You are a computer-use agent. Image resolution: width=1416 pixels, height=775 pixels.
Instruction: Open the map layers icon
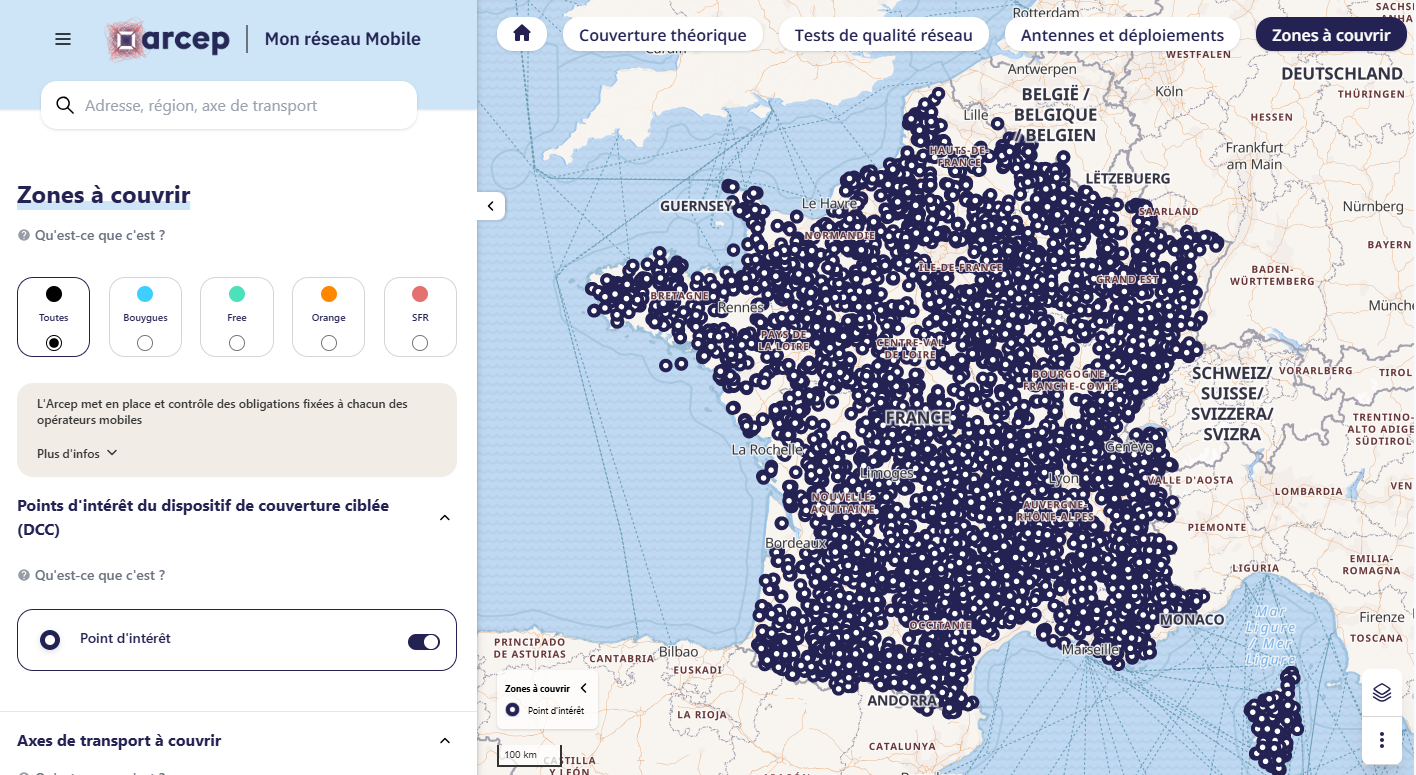tap(1381, 692)
